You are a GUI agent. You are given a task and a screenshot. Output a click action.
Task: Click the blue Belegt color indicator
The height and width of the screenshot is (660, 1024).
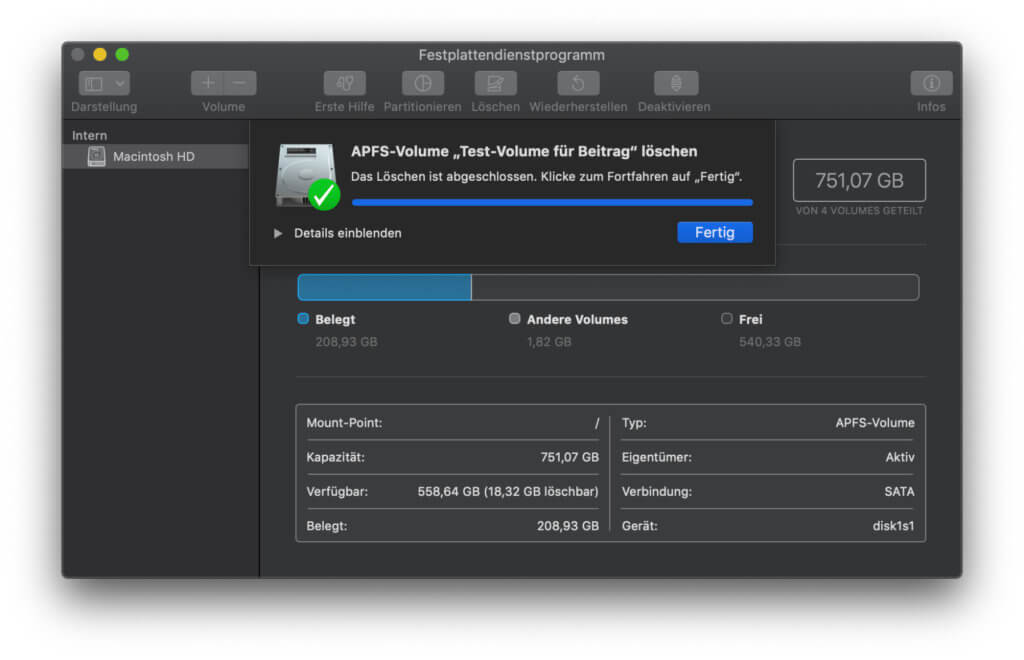(303, 319)
